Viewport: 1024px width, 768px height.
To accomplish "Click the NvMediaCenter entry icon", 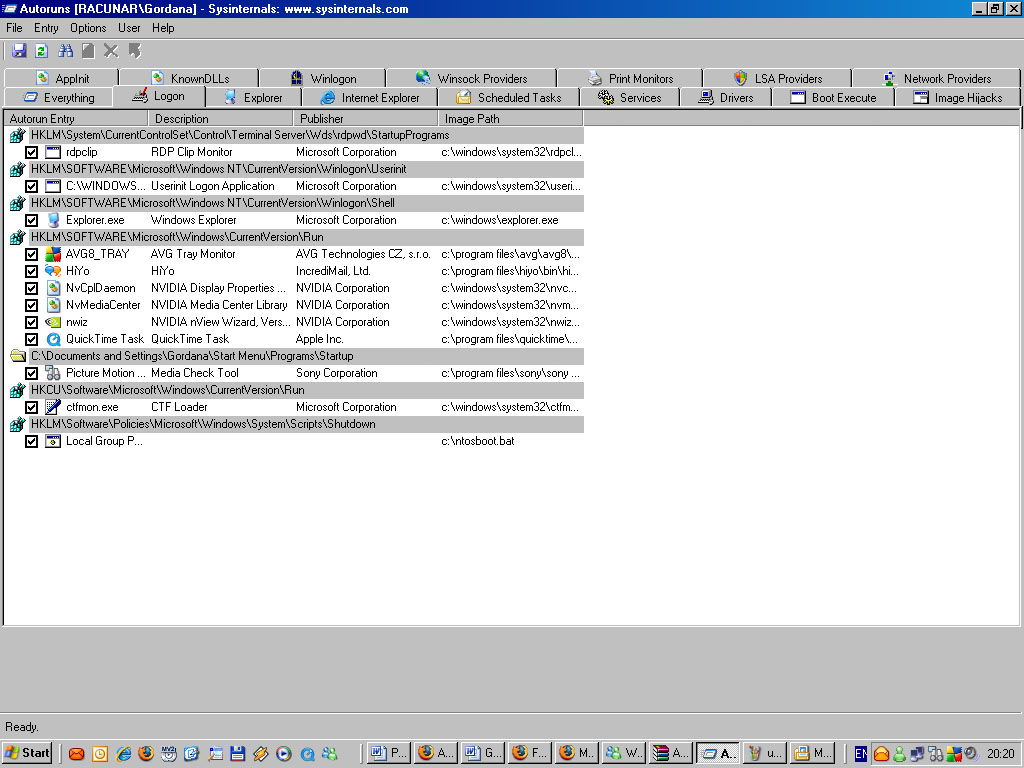I will [53, 305].
